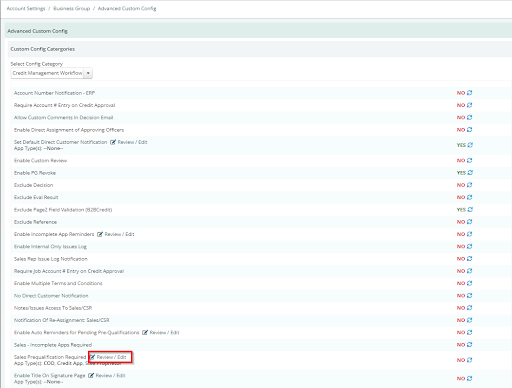The width and height of the screenshot is (512, 388).
Task: Open Select Config Category dropdown
Action: pos(51,73)
